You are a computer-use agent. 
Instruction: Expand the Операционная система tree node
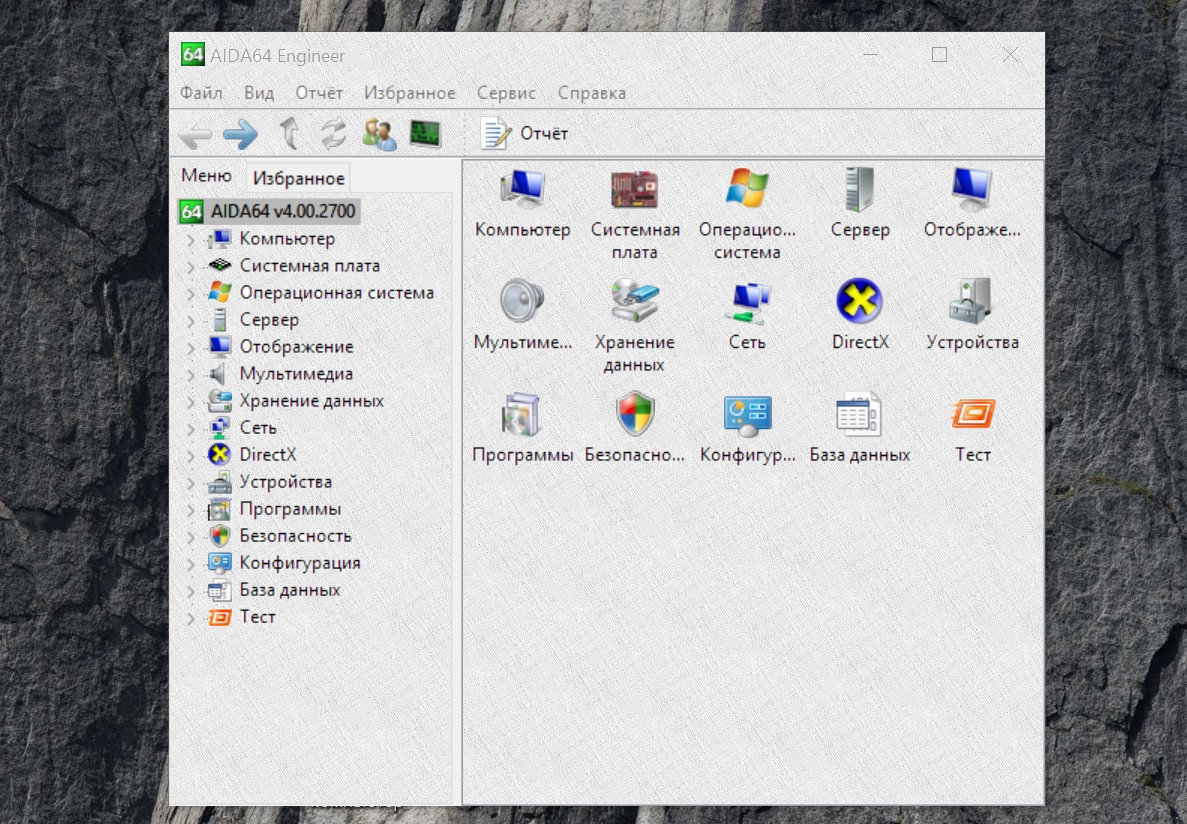coord(191,294)
